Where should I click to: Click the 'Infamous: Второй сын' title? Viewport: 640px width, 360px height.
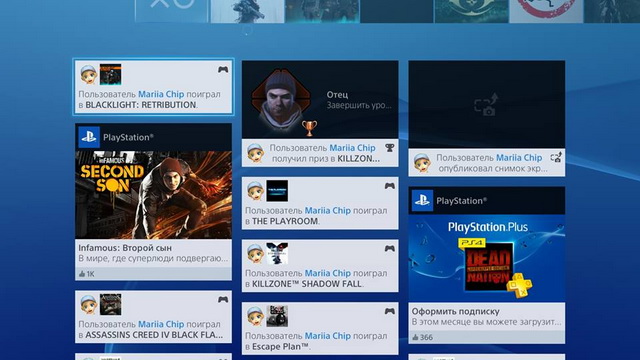click(x=125, y=248)
